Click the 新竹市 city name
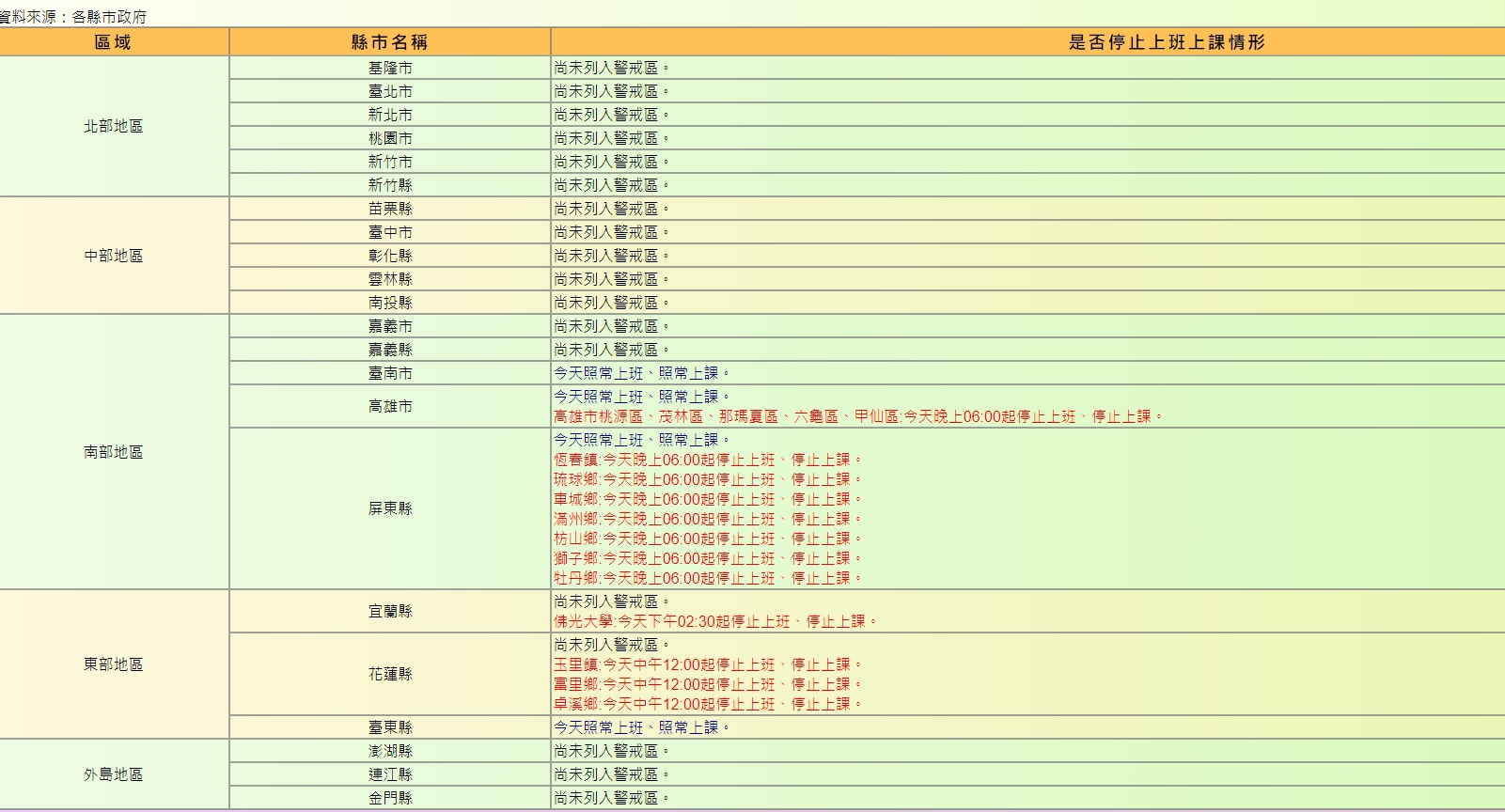Image resolution: width=1505 pixels, height=812 pixels. tap(390, 162)
